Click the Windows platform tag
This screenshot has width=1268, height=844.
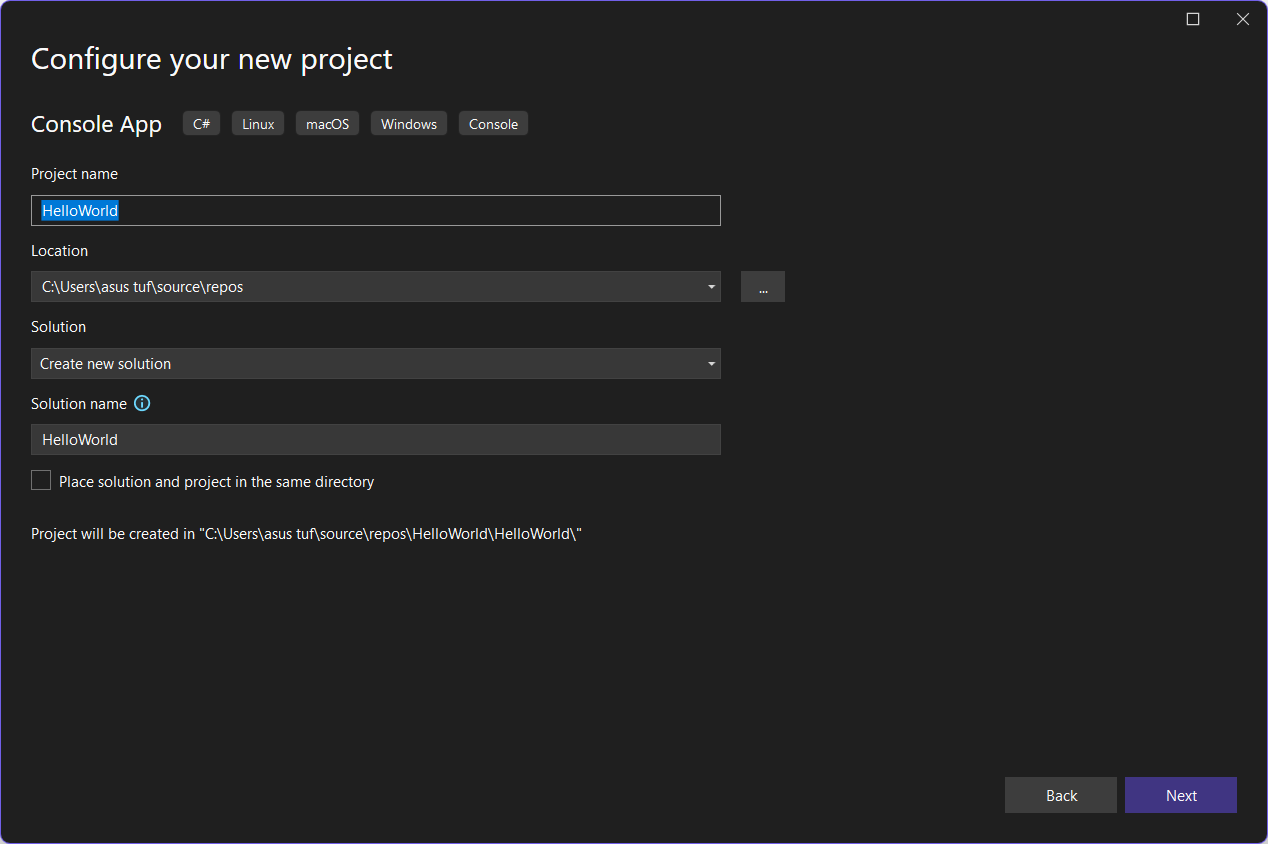pyautogui.click(x=408, y=124)
